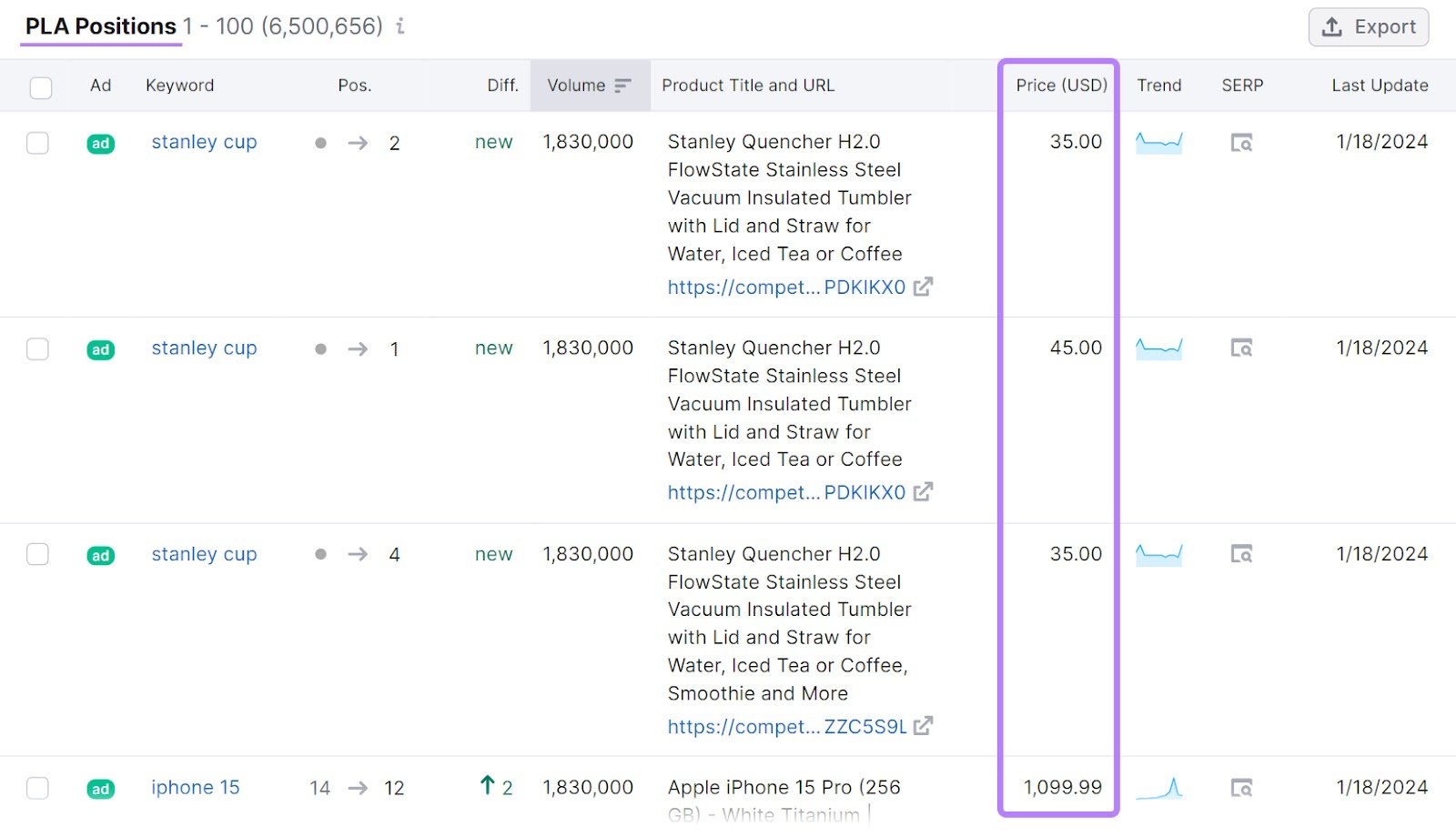Sort by Last Update column header

click(1379, 86)
